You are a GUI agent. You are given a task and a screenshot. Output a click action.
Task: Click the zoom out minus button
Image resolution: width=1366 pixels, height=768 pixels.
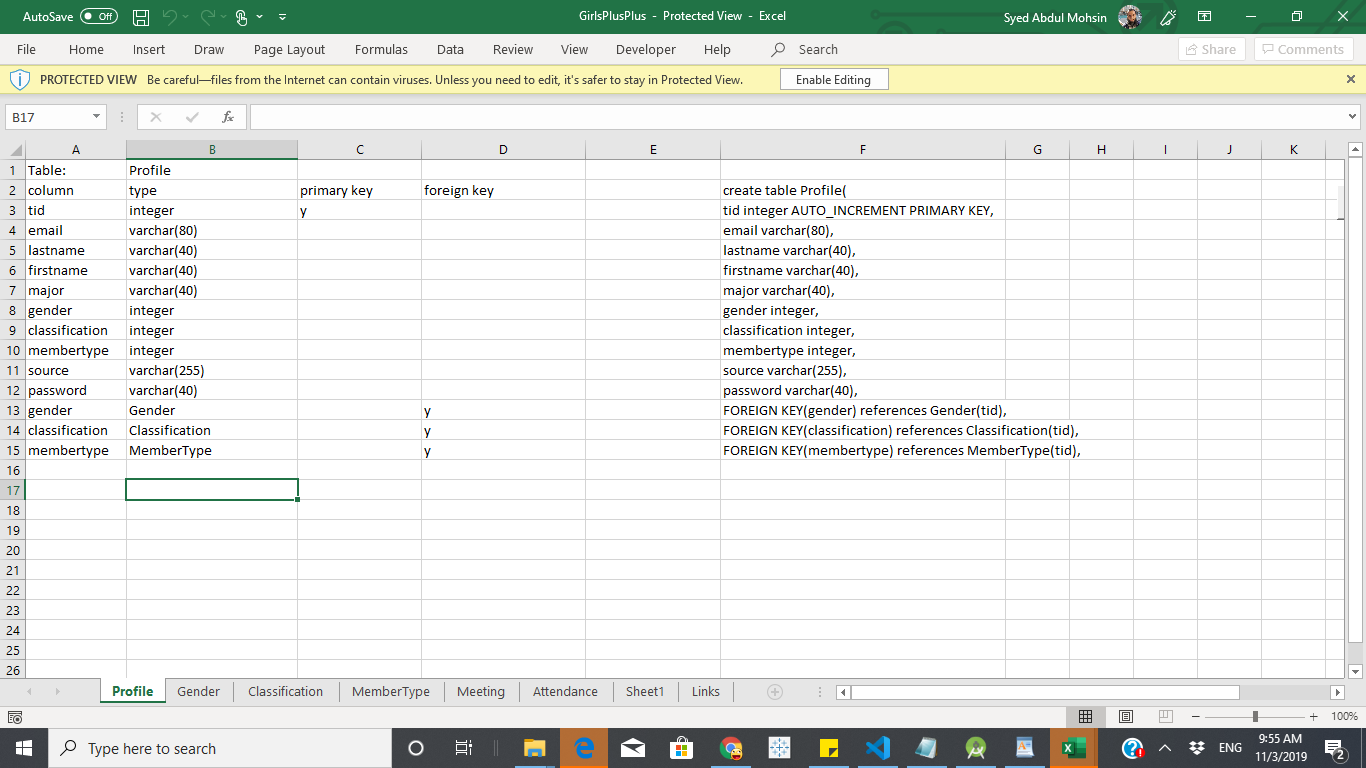pos(1196,716)
